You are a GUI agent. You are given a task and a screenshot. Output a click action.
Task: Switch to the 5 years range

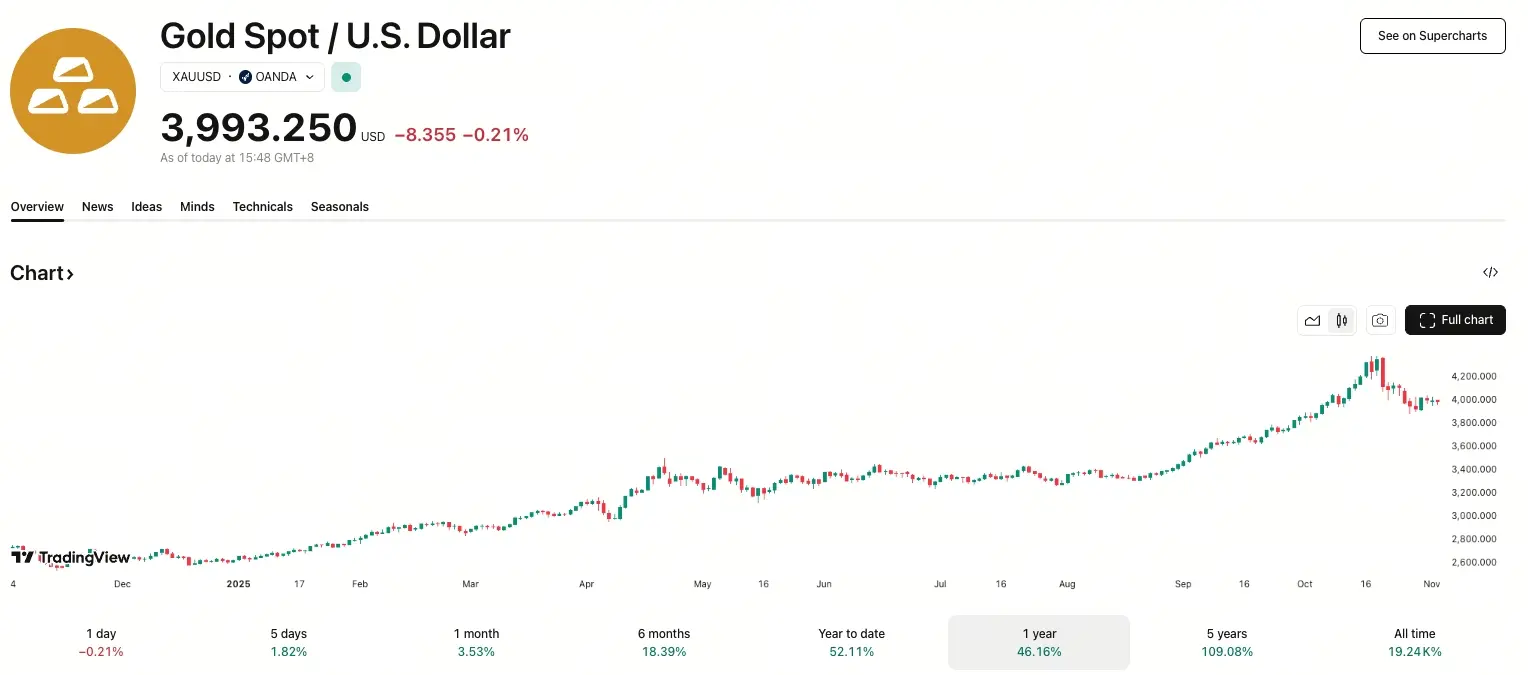tap(1227, 642)
